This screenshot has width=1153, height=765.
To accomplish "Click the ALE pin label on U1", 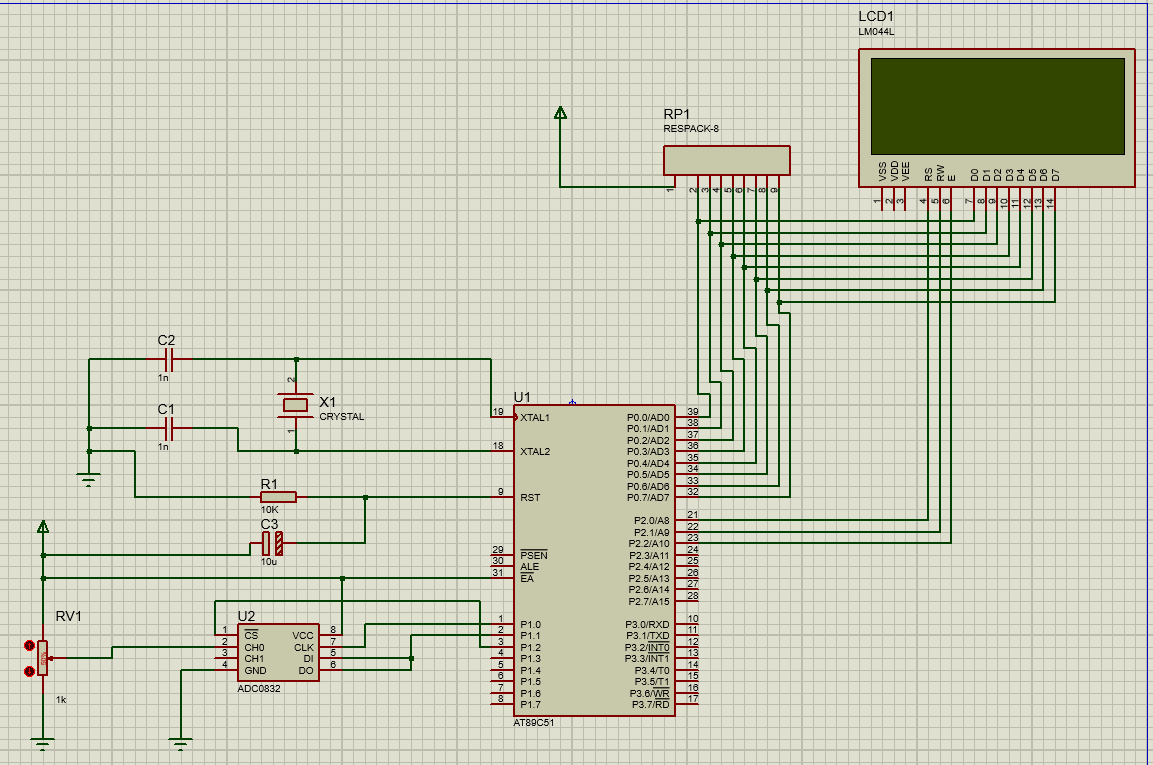I will click(529, 566).
